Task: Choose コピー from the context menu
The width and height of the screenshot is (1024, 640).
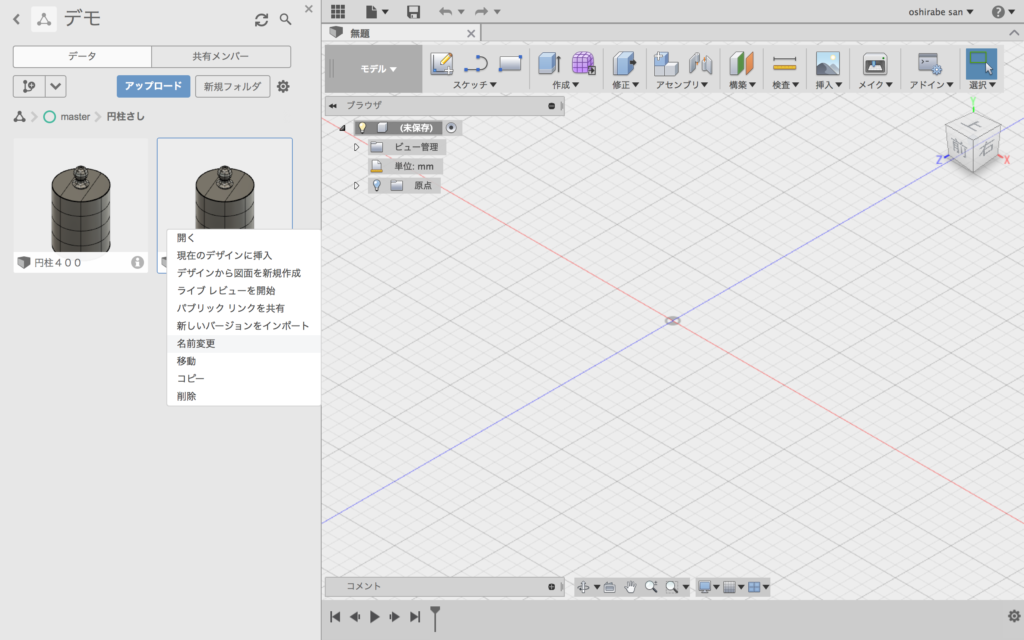Action: 191,379
